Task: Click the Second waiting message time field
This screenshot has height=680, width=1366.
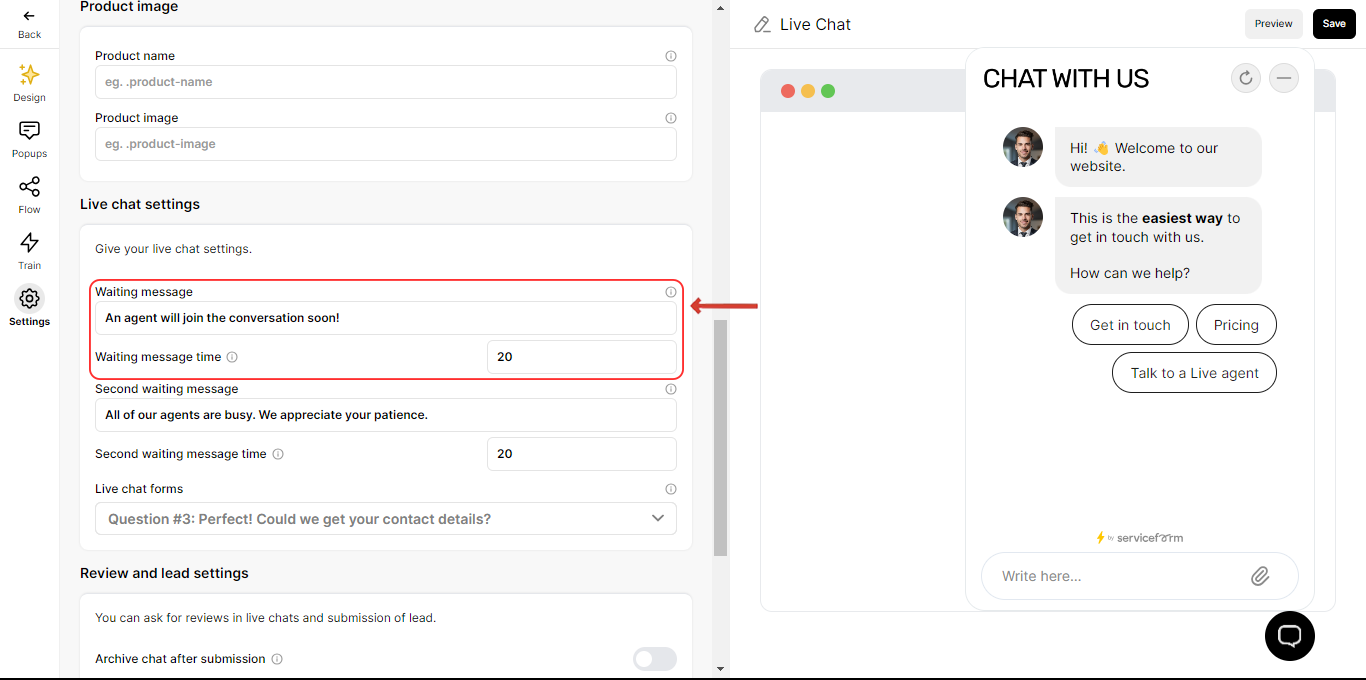Action: coord(582,454)
